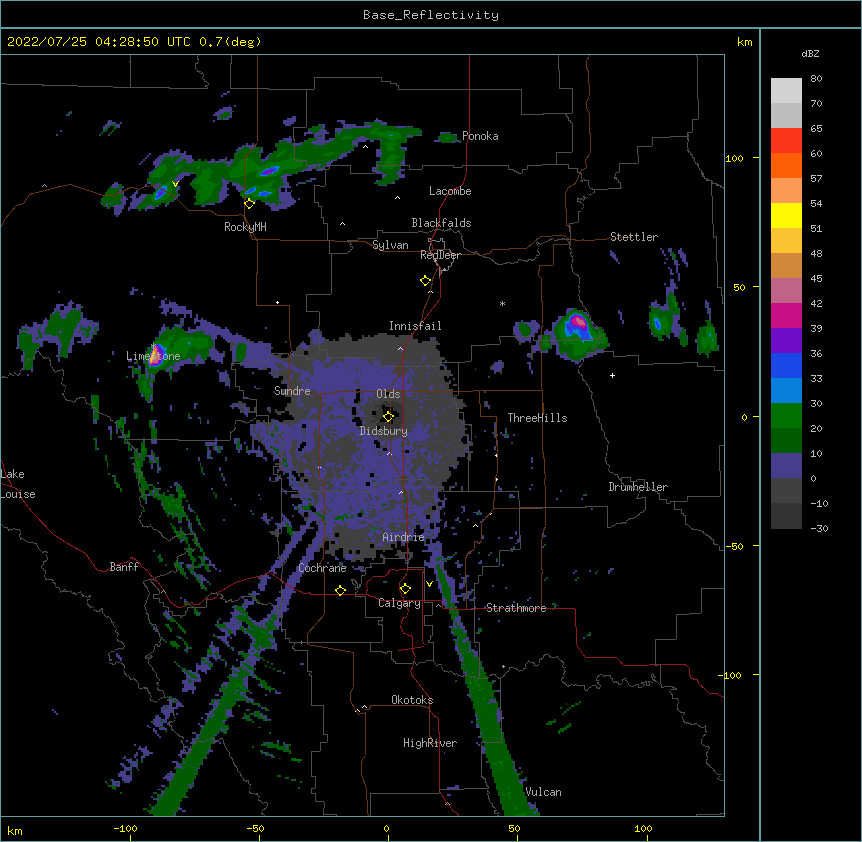The image size is (862, 842).
Task: Click the green 30 dBZ legend swatch
Action: pyautogui.click(x=786, y=416)
